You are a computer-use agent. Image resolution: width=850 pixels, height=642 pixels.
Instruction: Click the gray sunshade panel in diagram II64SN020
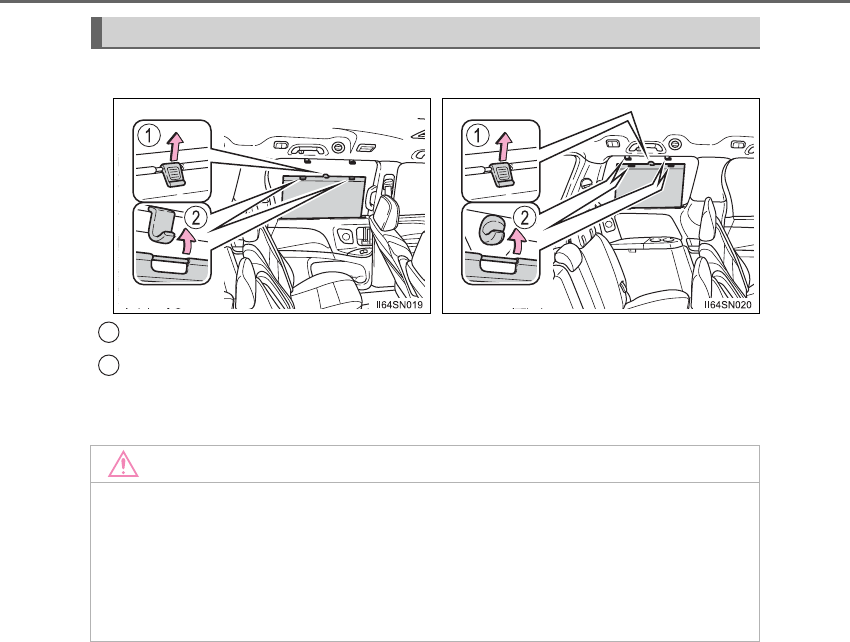click(x=651, y=184)
